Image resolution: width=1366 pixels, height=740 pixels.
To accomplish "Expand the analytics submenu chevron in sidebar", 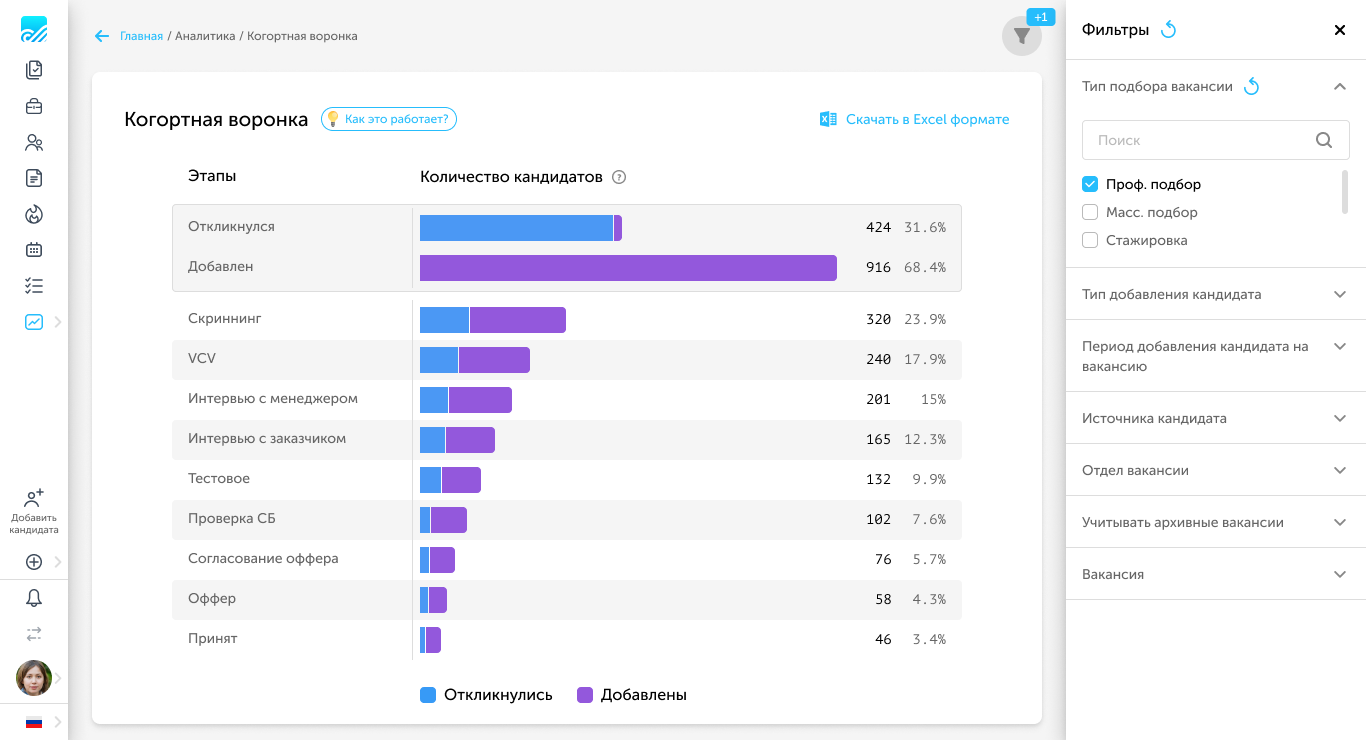I will coord(58,322).
